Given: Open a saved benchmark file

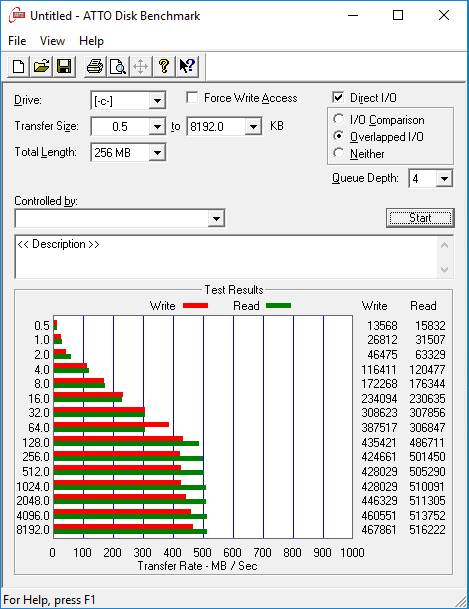Looking at the screenshot, I should point(41,66).
